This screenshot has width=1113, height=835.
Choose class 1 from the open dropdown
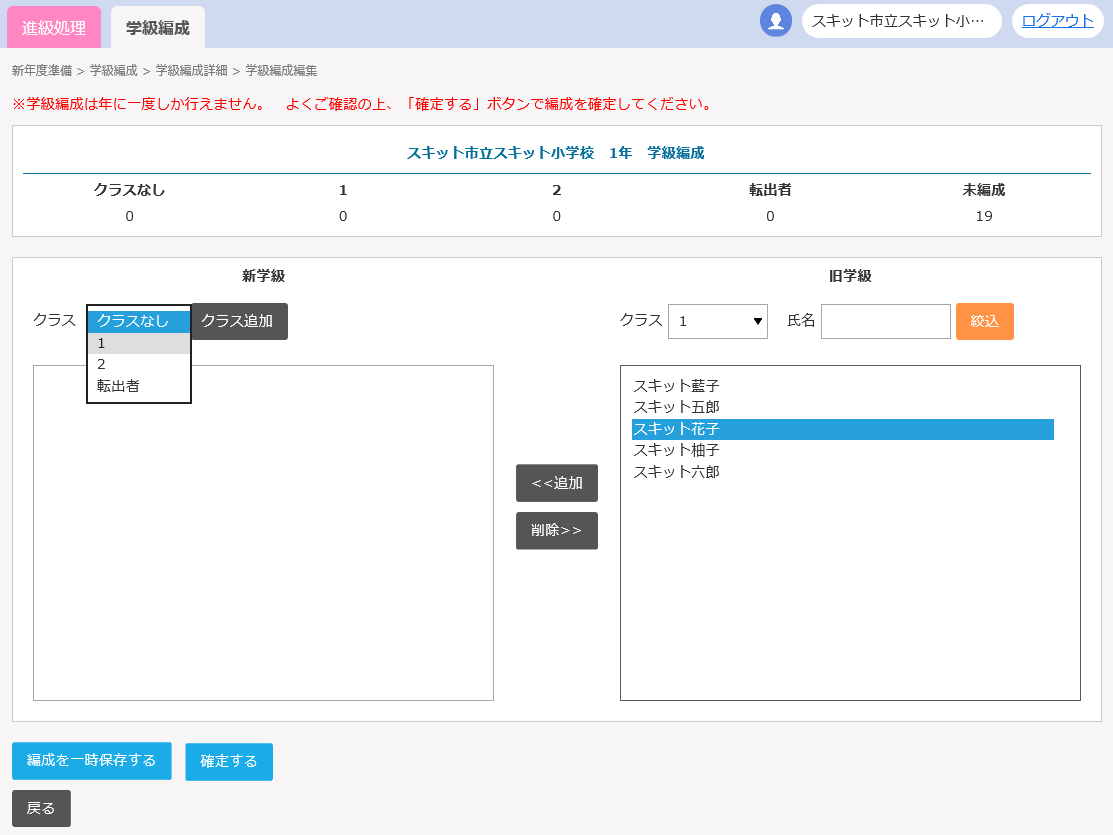click(x=138, y=343)
